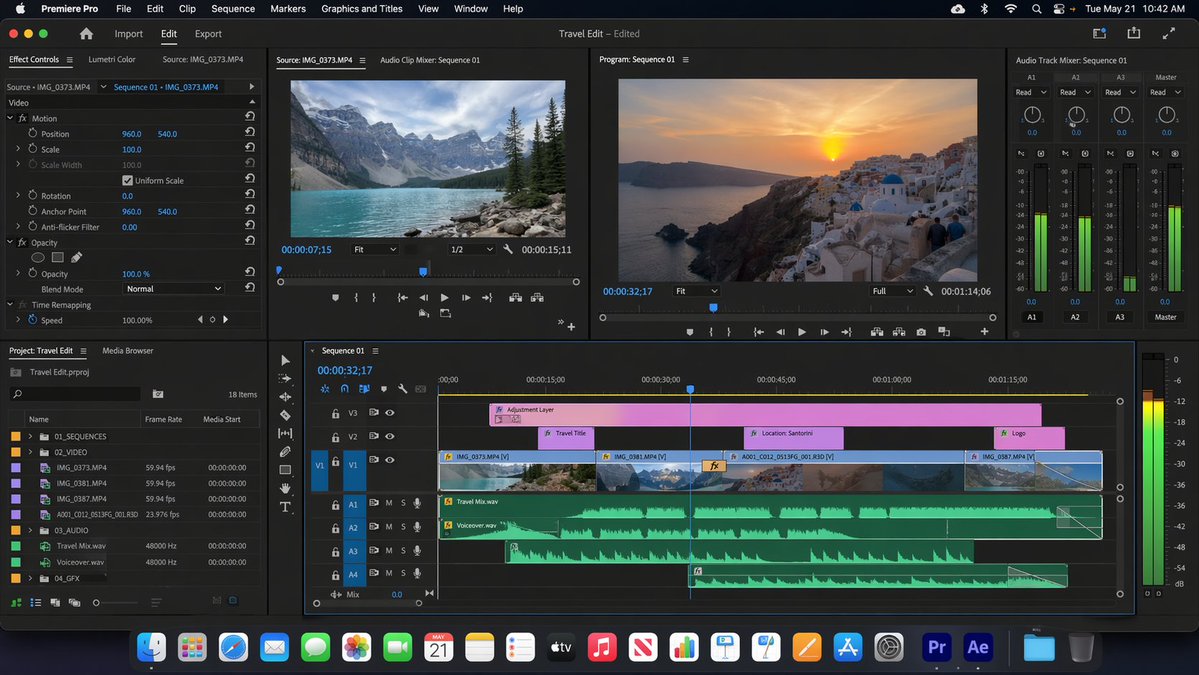This screenshot has width=1199, height=675.
Task: Click the Export Frame camera icon
Action: pos(921,331)
